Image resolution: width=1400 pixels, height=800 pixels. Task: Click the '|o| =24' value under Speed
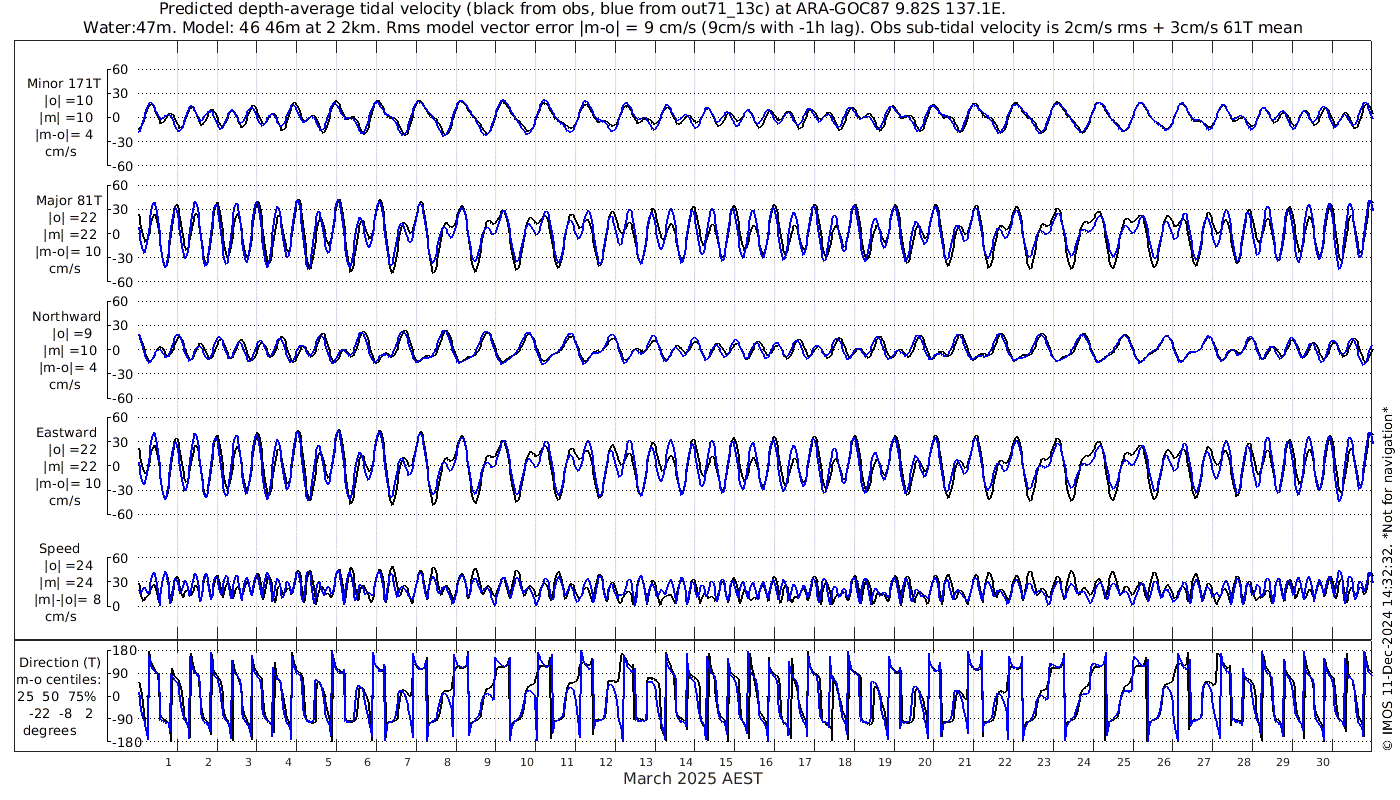click(x=68, y=566)
